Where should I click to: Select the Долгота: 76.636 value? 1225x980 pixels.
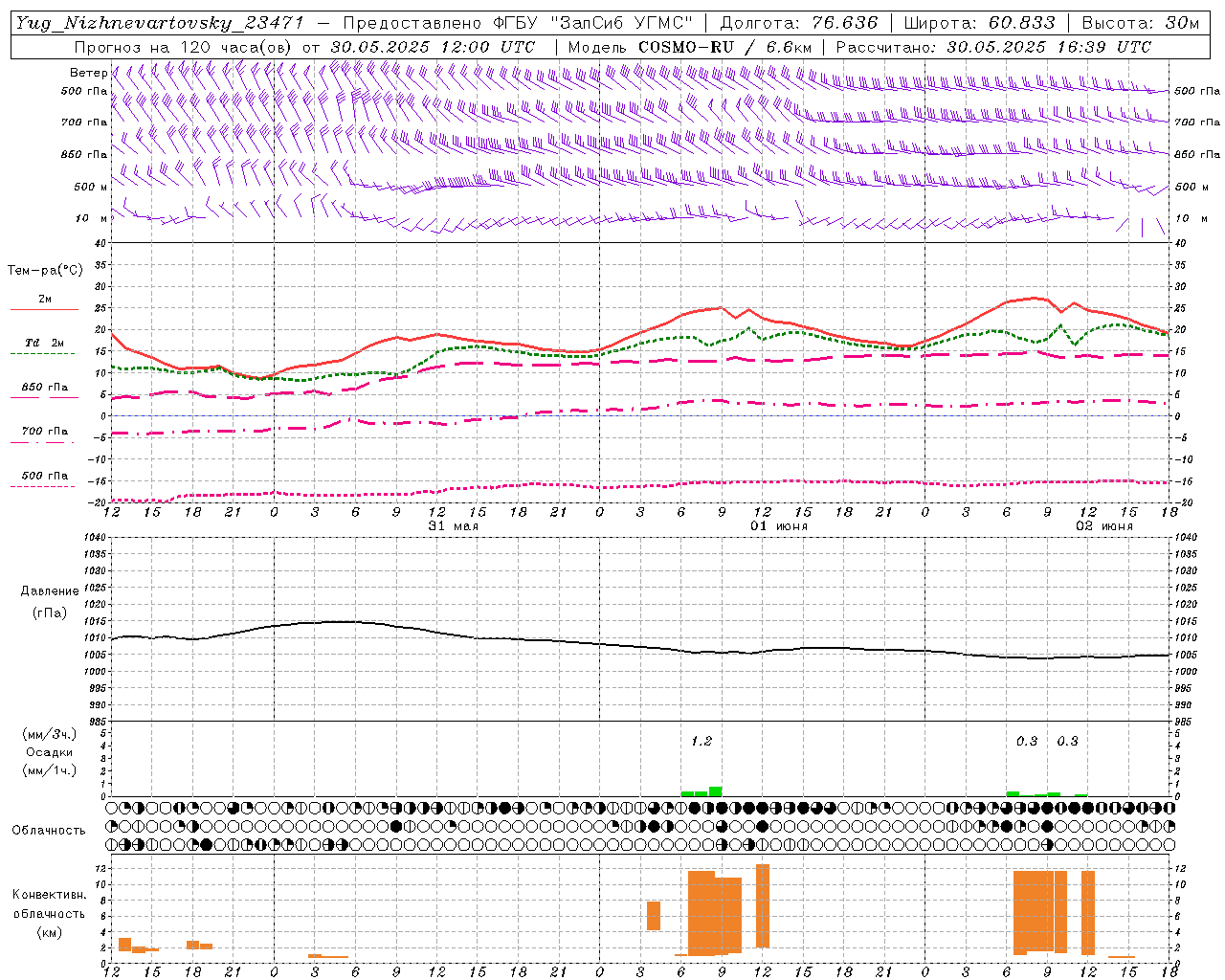799,23
